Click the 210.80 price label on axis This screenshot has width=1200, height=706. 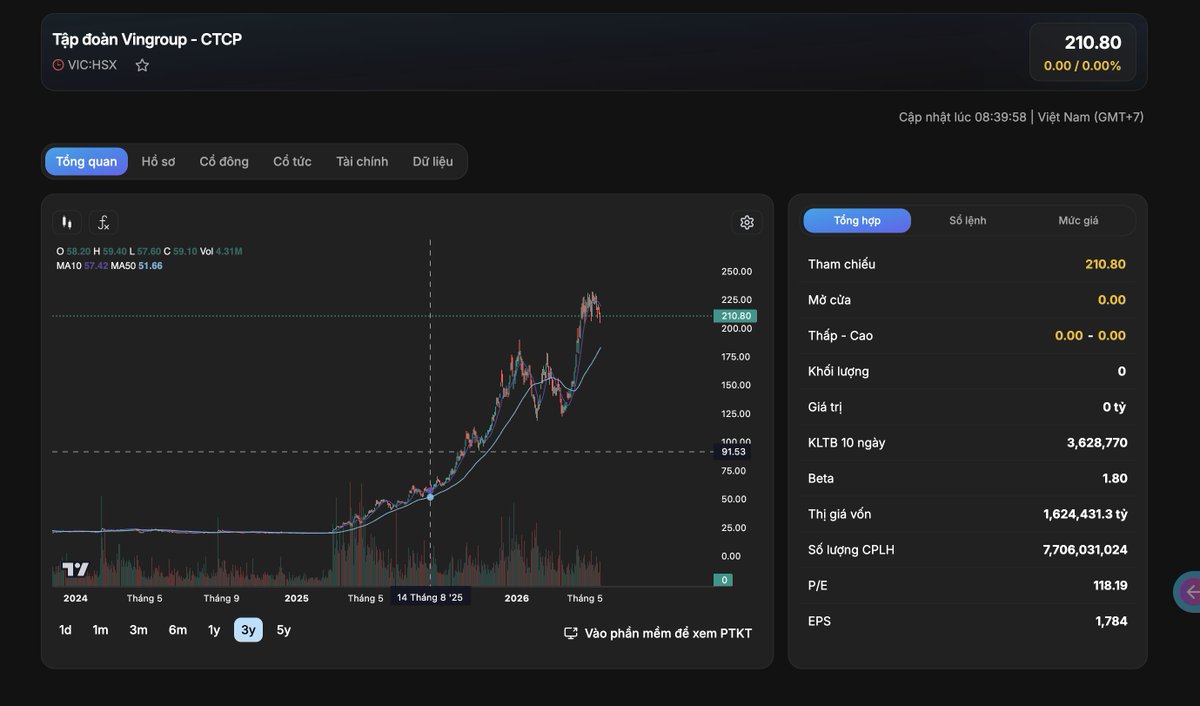[x=735, y=316]
